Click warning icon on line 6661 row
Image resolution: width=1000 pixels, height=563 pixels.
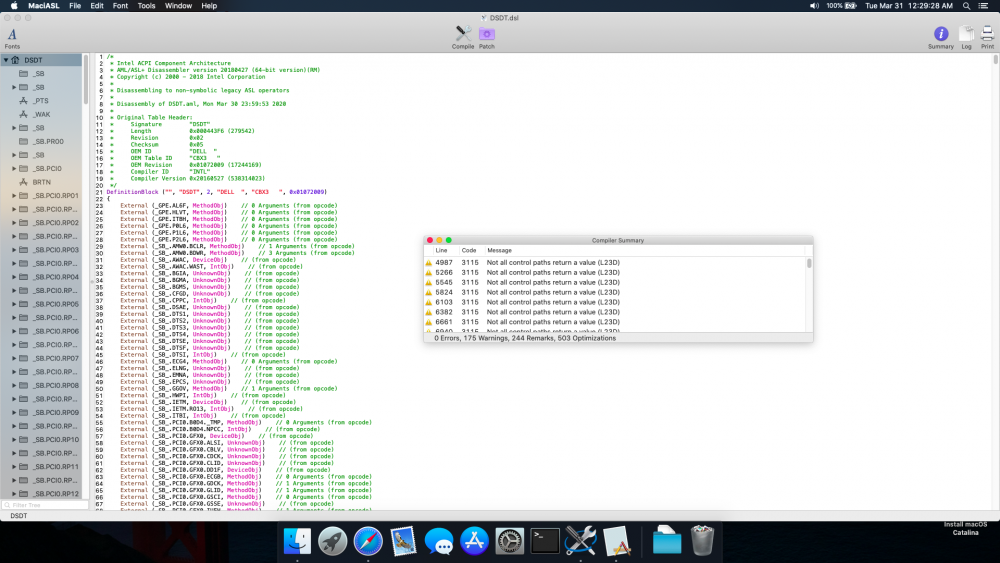pyautogui.click(x=429, y=322)
